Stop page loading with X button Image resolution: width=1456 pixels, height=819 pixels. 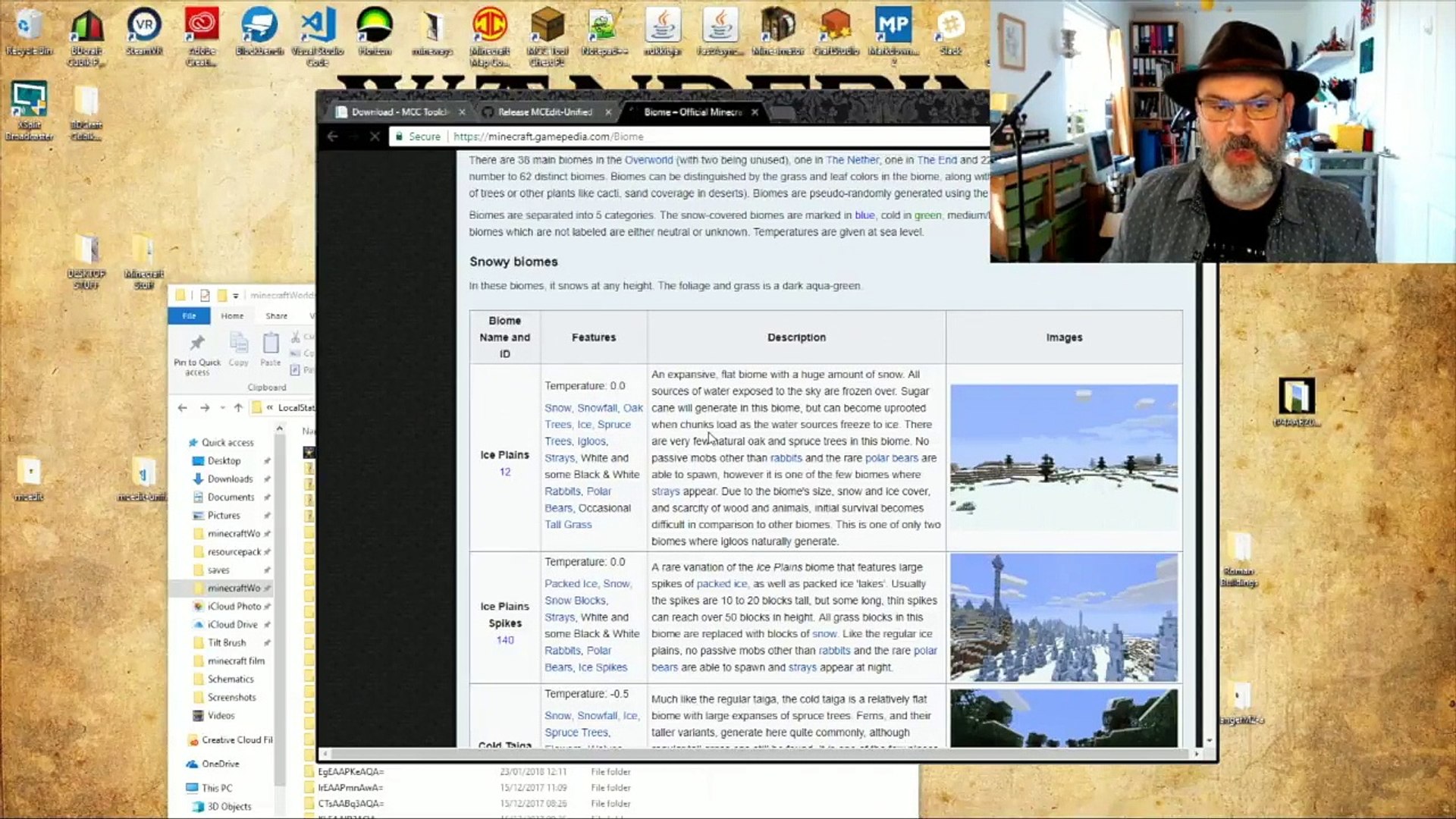click(375, 136)
